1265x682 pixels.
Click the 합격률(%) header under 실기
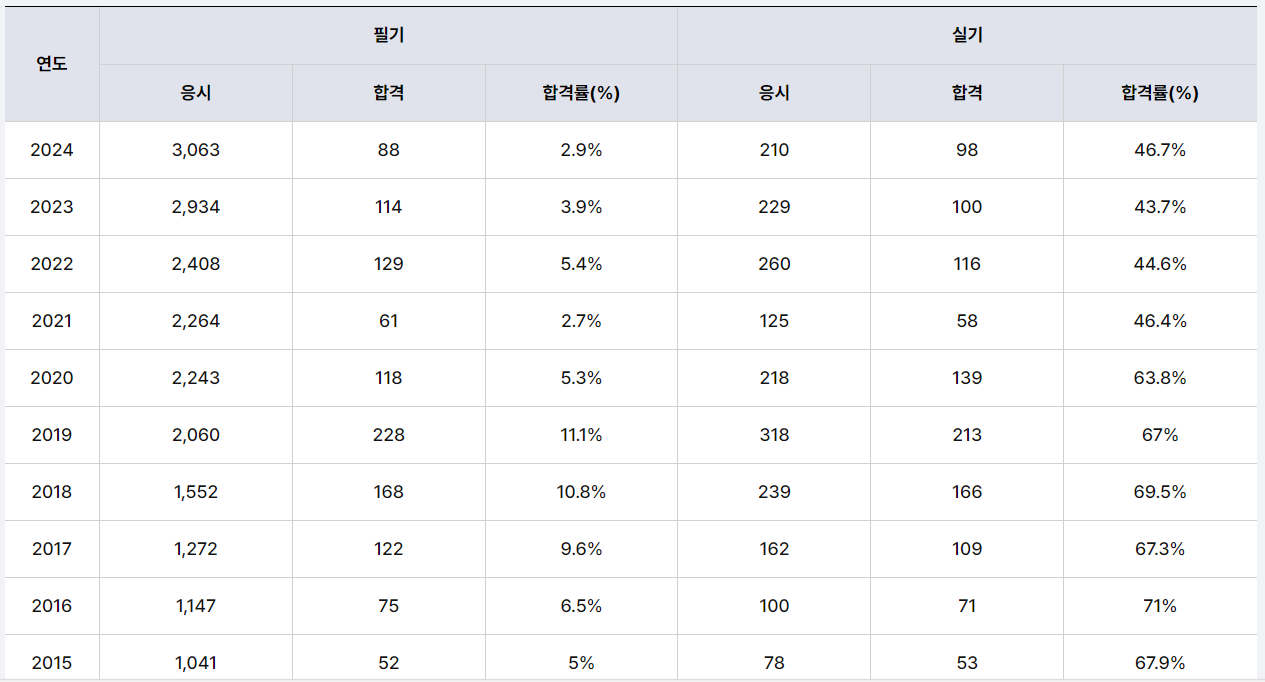coord(1159,93)
